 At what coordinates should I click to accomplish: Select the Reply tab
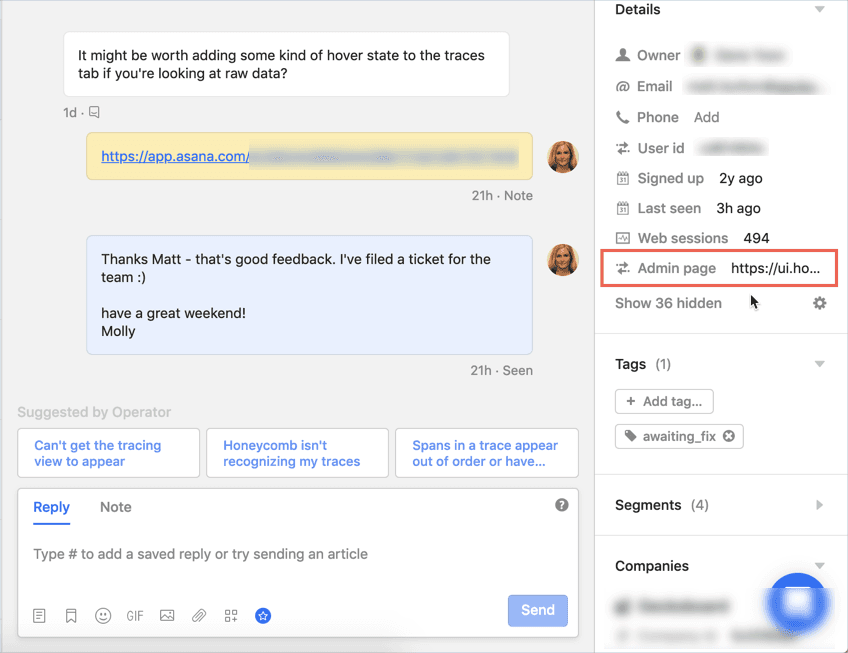51,507
